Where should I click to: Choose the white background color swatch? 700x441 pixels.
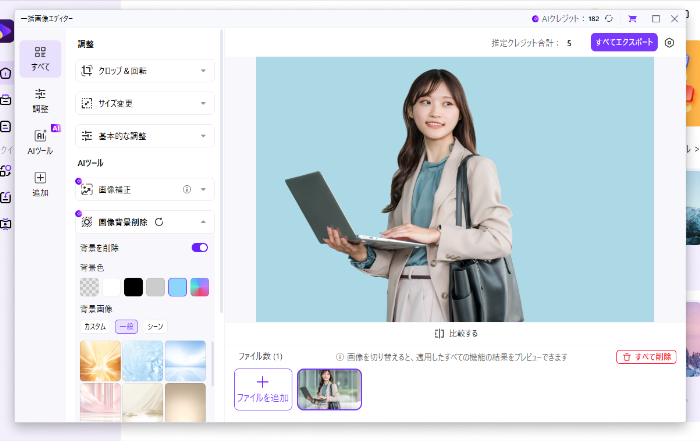[111, 287]
